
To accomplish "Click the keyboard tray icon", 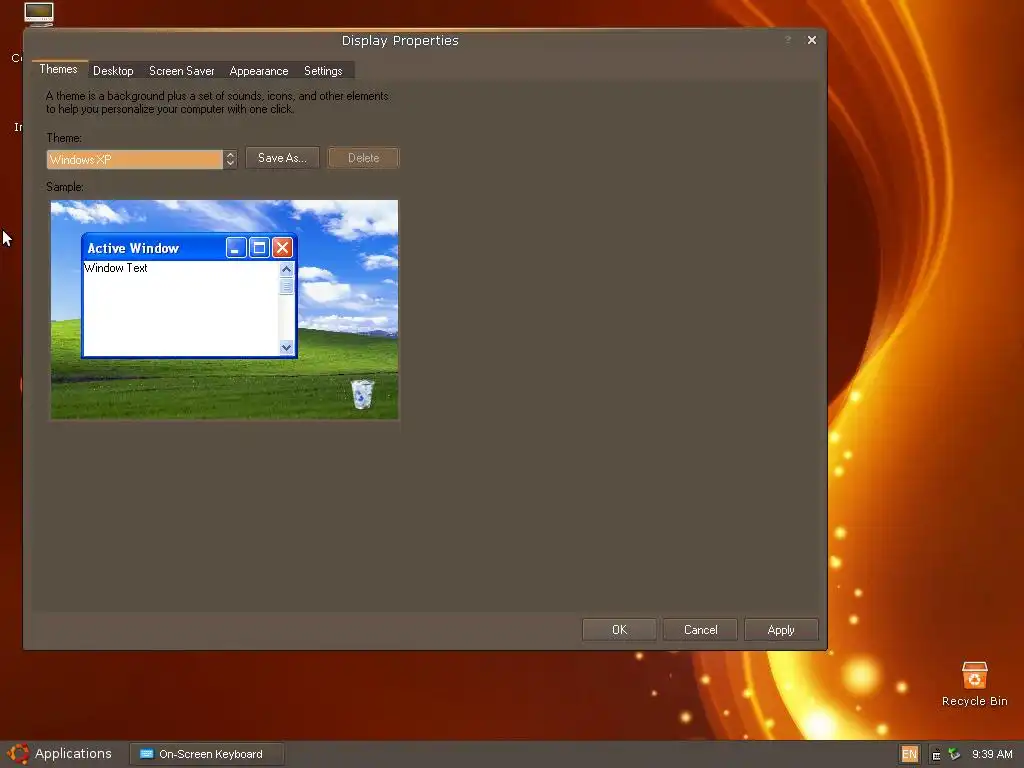I will click(936, 755).
